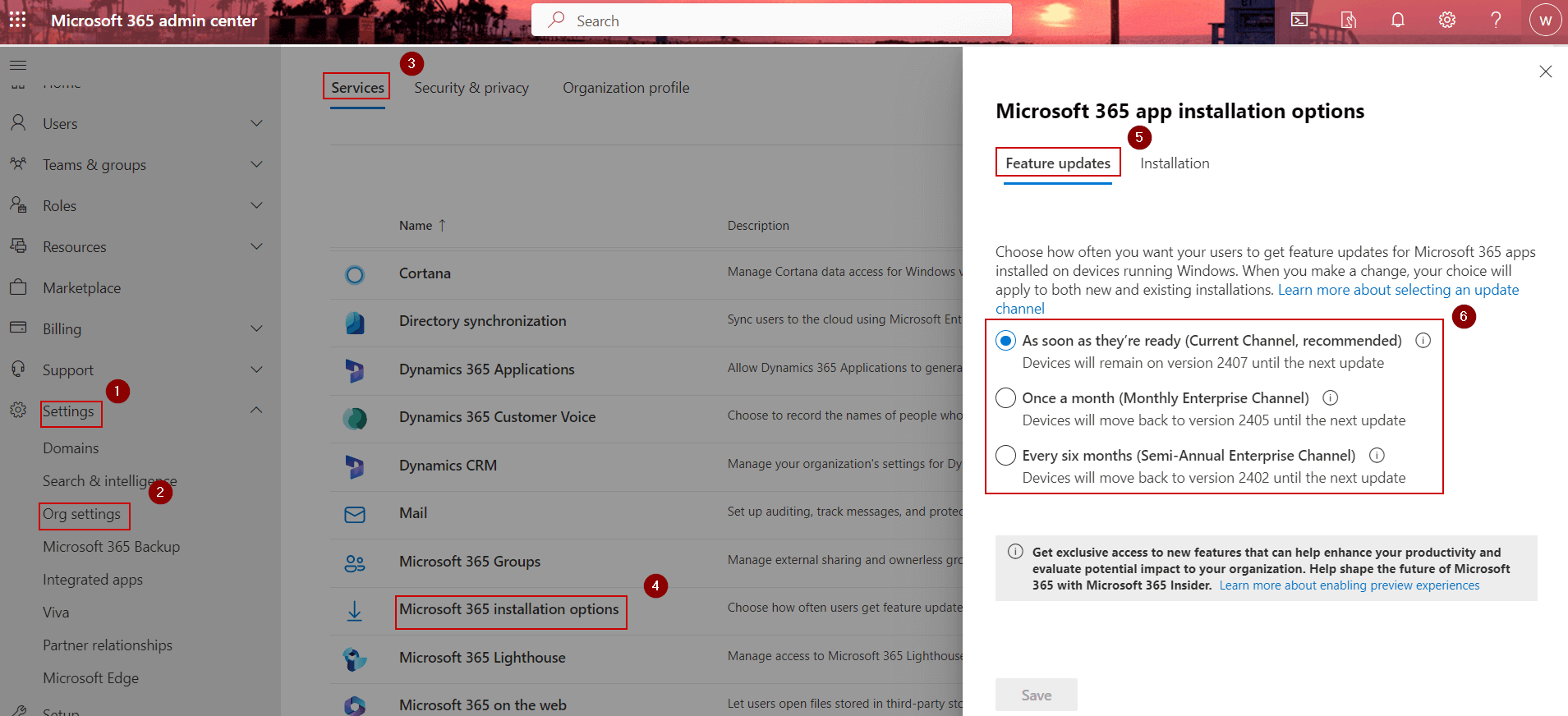Screen dimensions: 1568x716
Task: Switch to Security & privacy tab
Action: (x=471, y=88)
